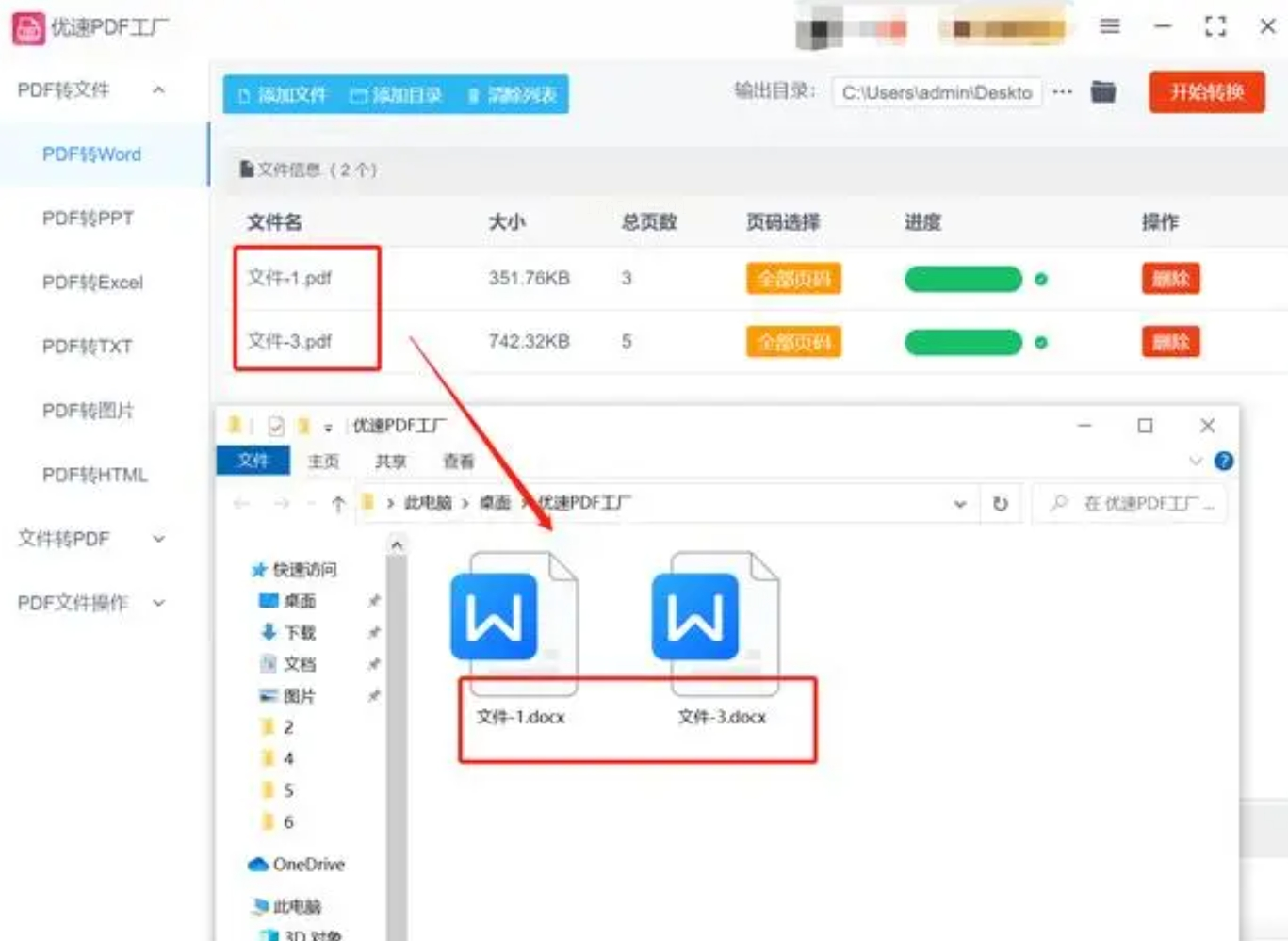Select OneDrive in the navigation pane
The width and height of the screenshot is (1288, 941).
coord(309,864)
